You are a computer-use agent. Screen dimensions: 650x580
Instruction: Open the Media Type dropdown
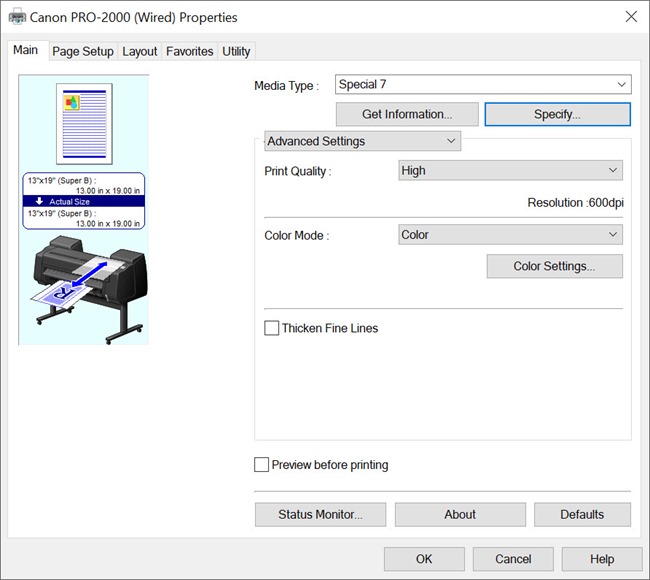pos(483,85)
